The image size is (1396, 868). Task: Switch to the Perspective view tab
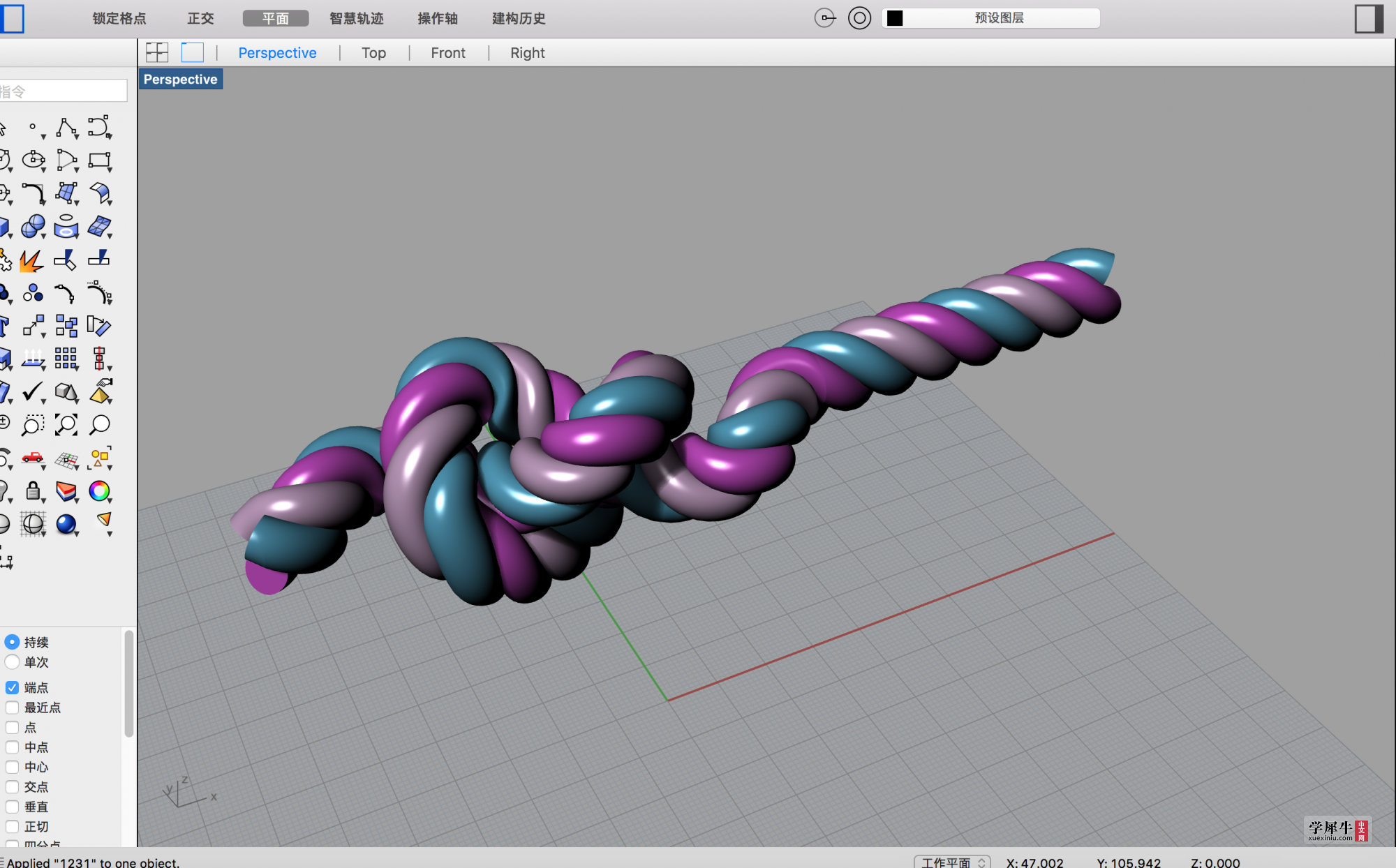point(277,52)
